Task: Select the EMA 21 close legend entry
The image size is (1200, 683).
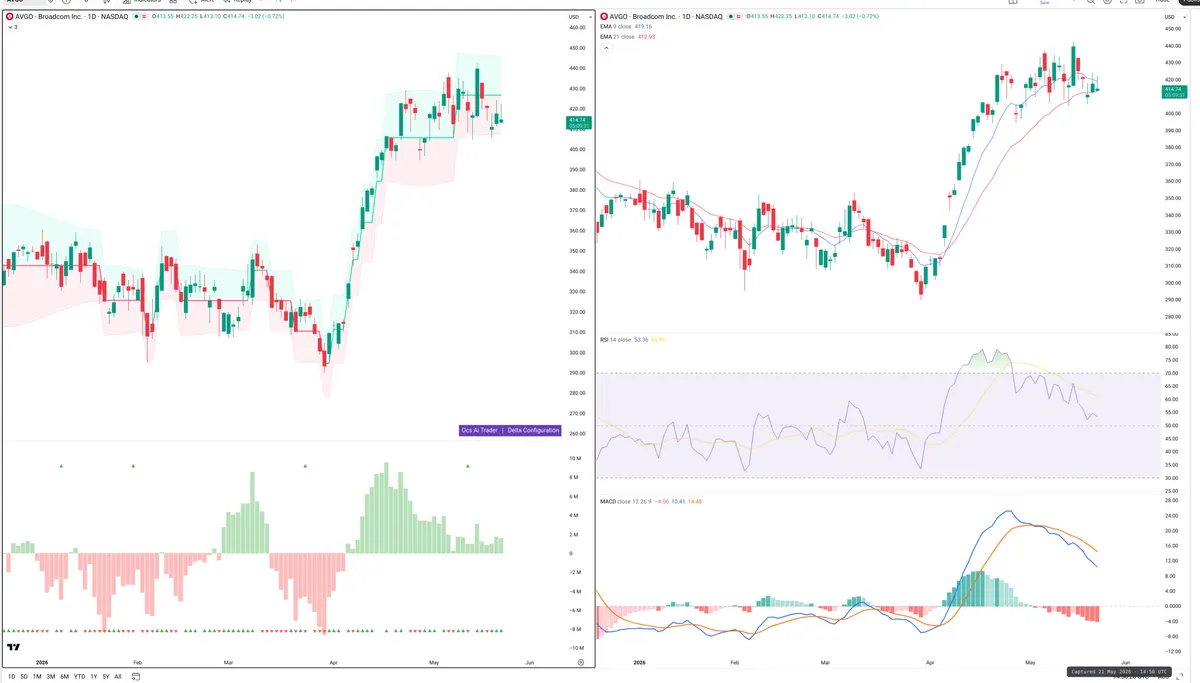Action: [615, 36]
